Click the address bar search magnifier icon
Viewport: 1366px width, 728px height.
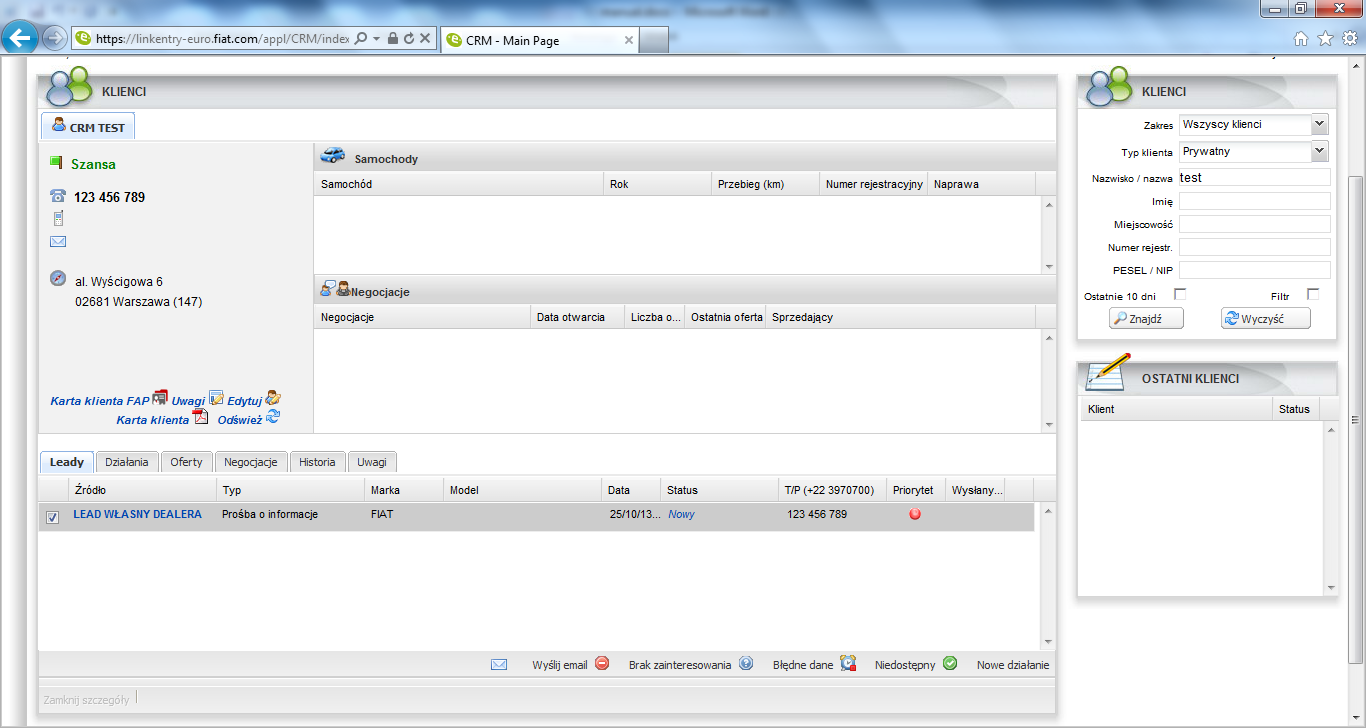click(360, 39)
